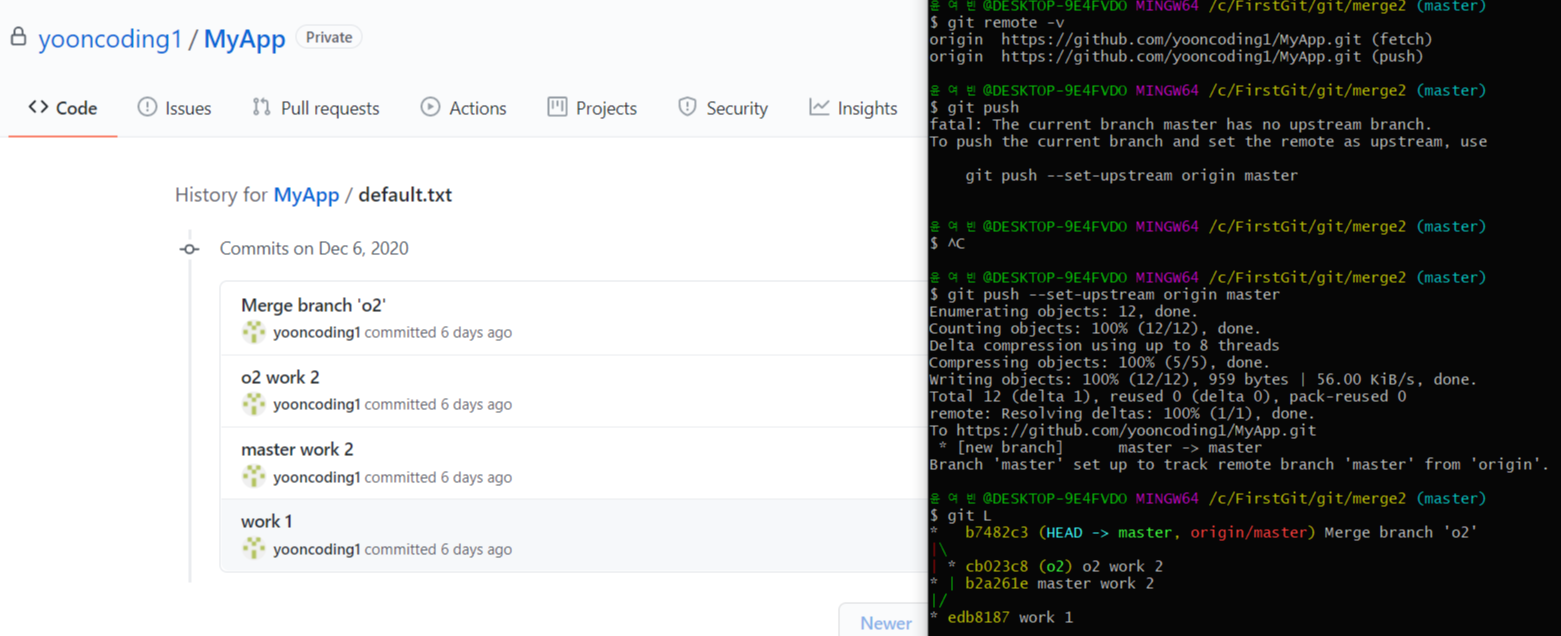Click "Branch 'master' set up to track" line
The image size is (1561, 636).
[1239, 465]
